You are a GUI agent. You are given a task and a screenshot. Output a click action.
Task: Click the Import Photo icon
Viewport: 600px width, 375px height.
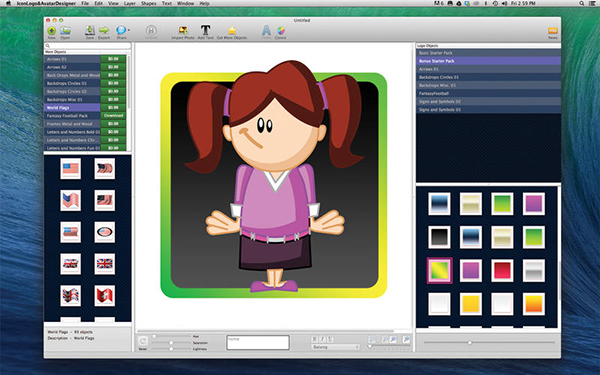point(183,30)
